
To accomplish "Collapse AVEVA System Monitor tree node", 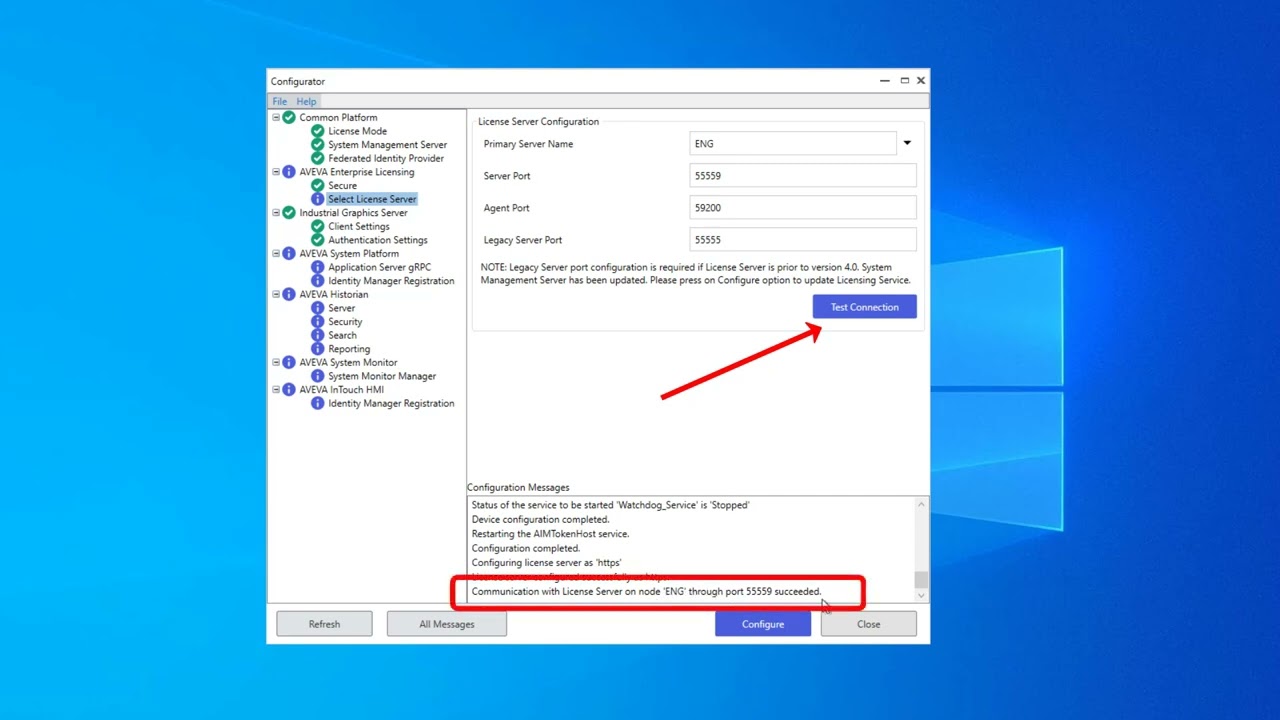I will pyautogui.click(x=276, y=362).
